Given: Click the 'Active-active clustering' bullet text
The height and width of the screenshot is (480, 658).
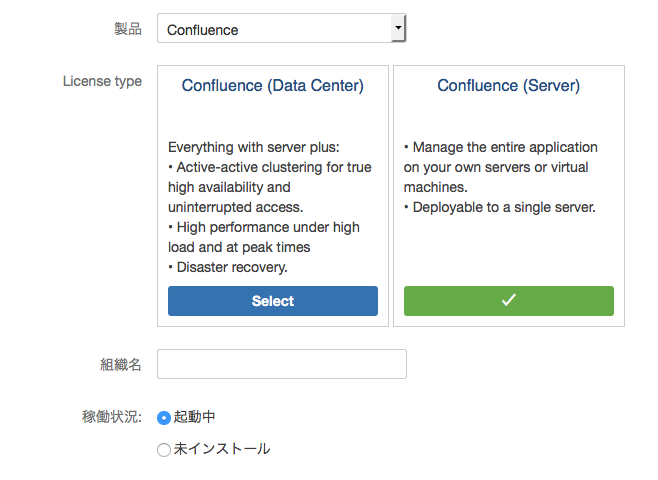Looking at the screenshot, I should [x=272, y=167].
